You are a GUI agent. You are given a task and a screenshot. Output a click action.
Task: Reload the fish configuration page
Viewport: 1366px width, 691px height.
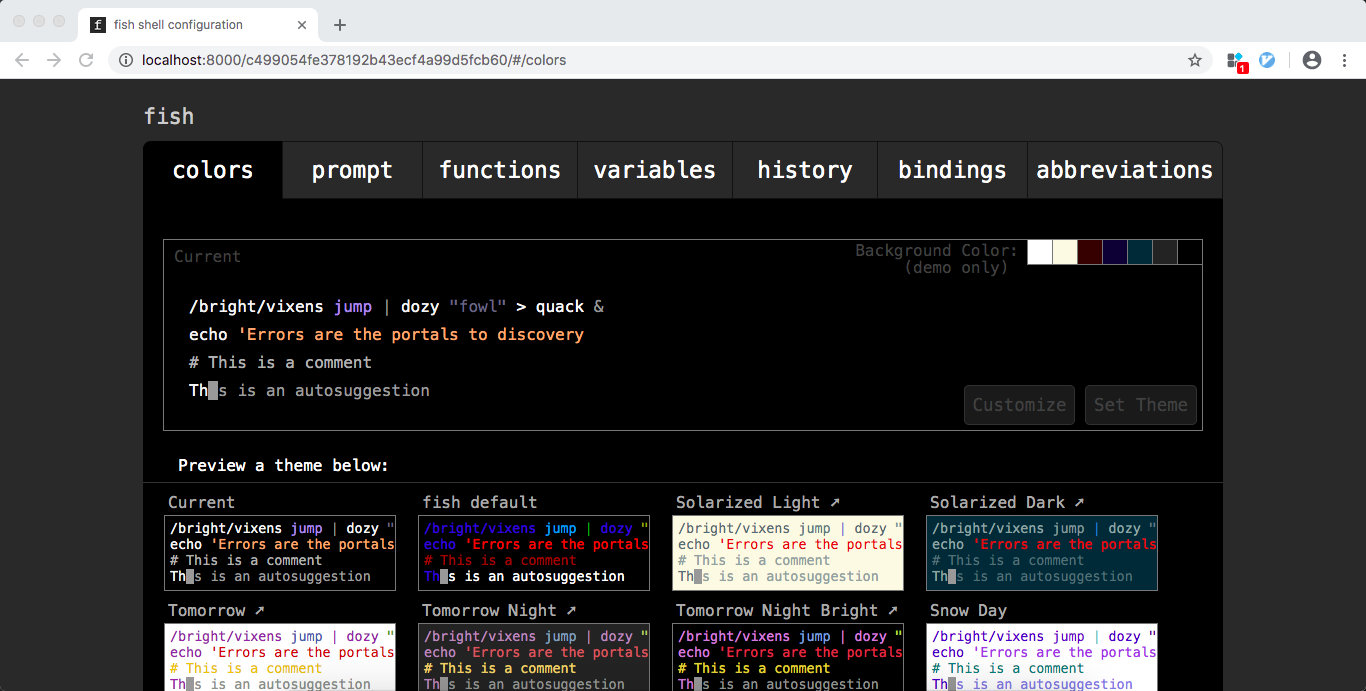pos(86,60)
